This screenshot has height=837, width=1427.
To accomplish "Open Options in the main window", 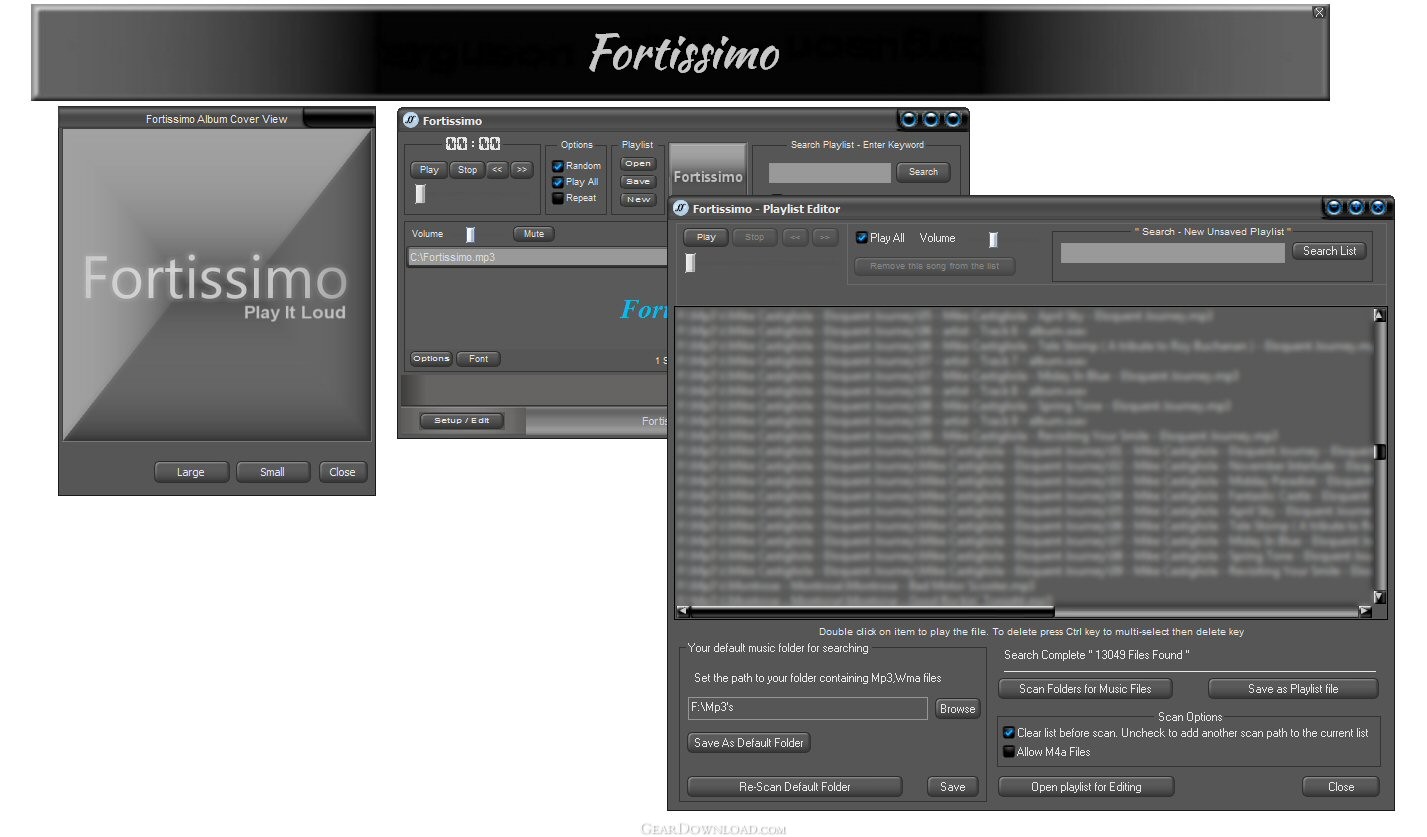I will (431, 359).
